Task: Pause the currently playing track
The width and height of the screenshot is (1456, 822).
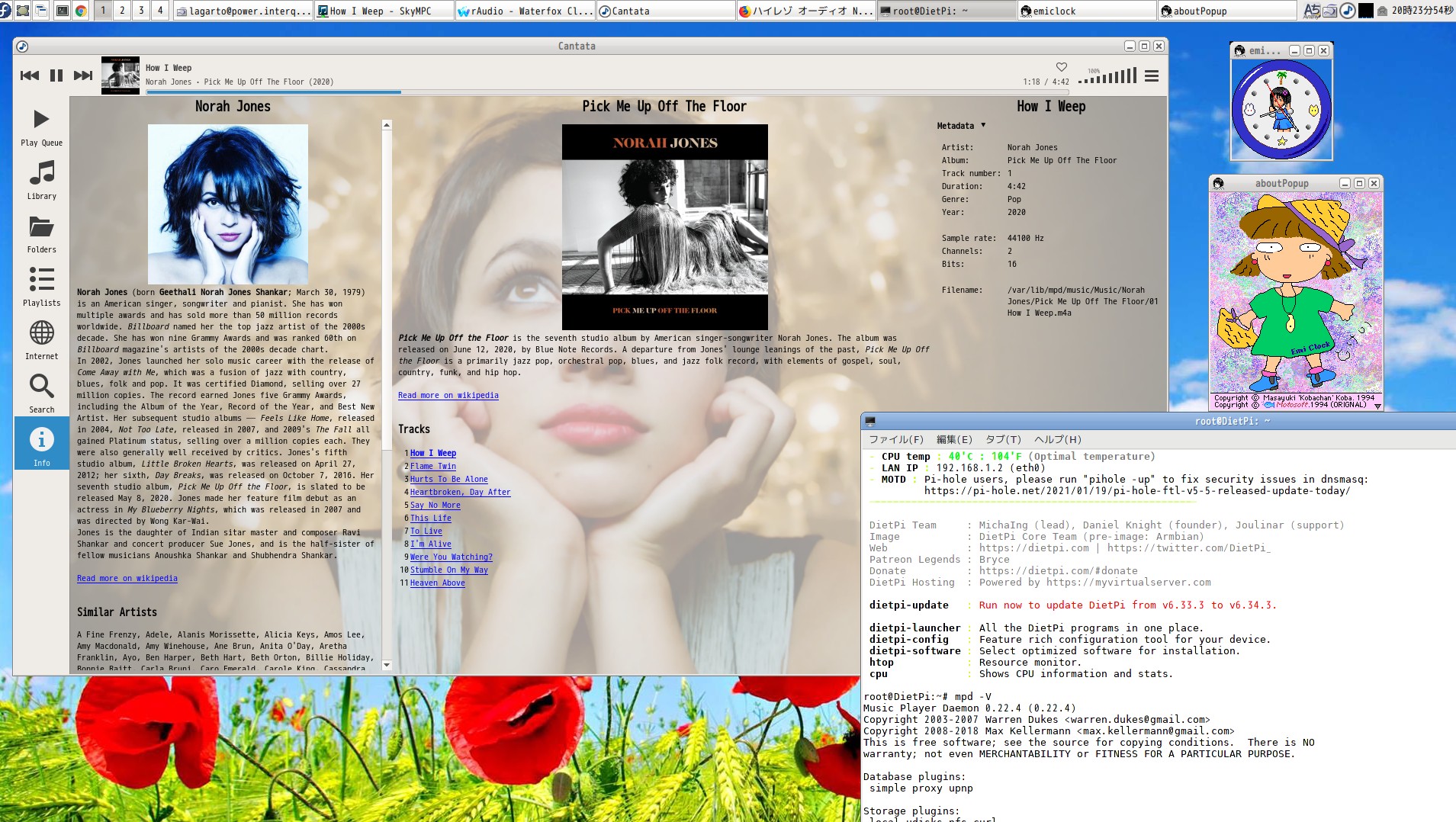Action: [56, 75]
